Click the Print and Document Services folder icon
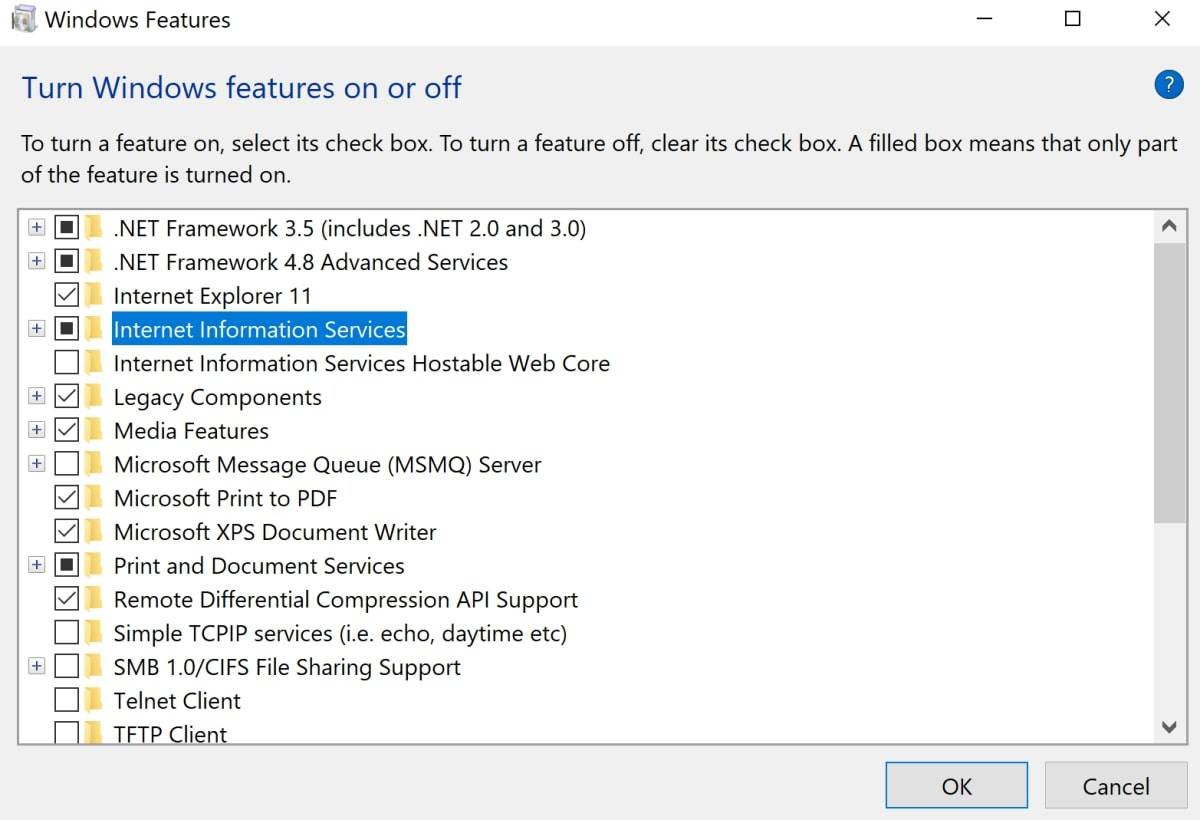The height and width of the screenshot is (820, 1200). click(94, 566)
